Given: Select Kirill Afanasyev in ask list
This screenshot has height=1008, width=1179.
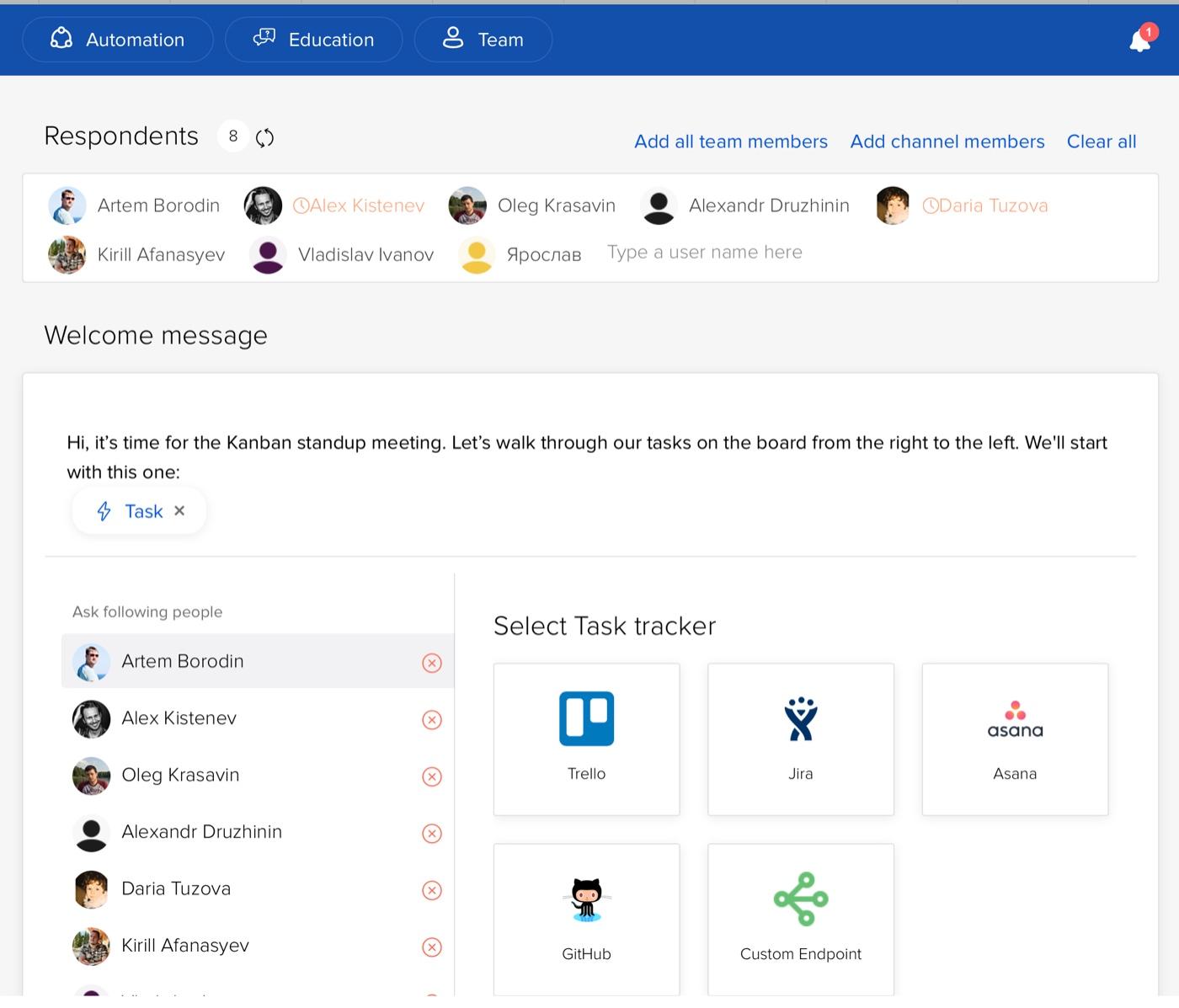Looking at the screenshot, I should coord(258,946).
